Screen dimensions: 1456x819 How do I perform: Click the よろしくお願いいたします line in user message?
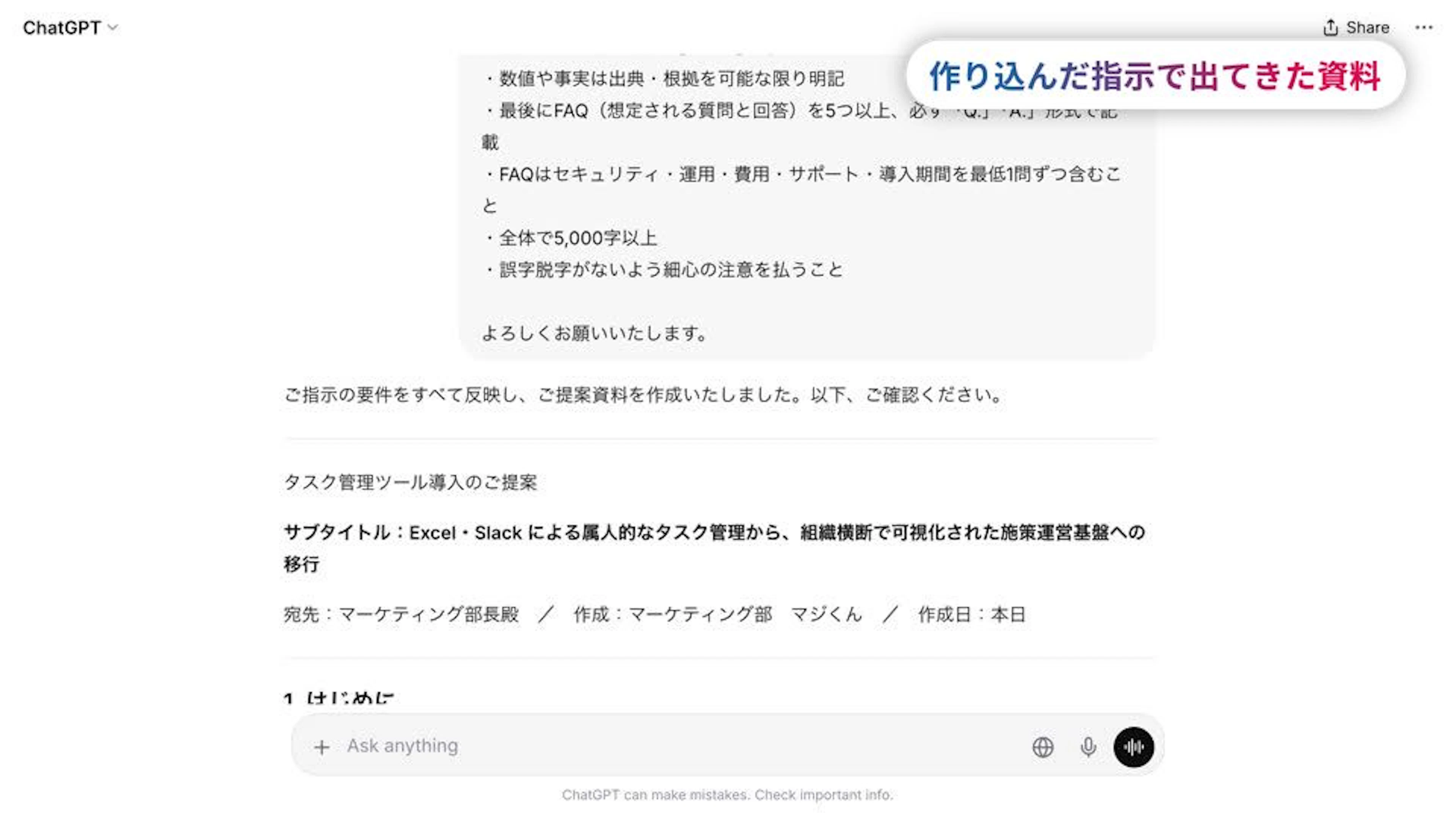point(595,334)
